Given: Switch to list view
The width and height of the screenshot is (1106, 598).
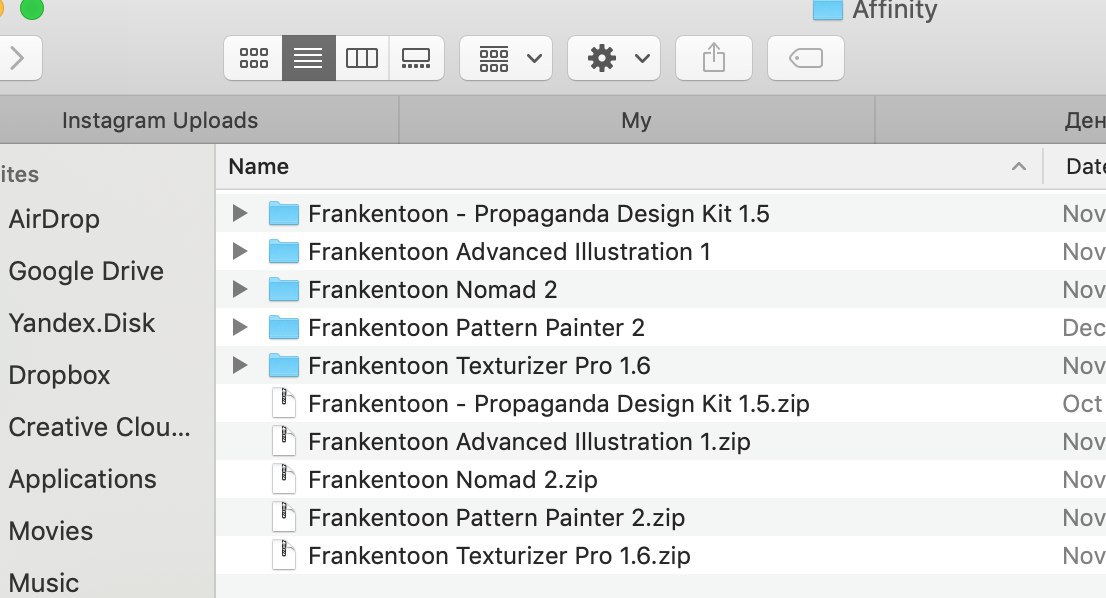Looking at the screenshot, I should tap(308, 58).
